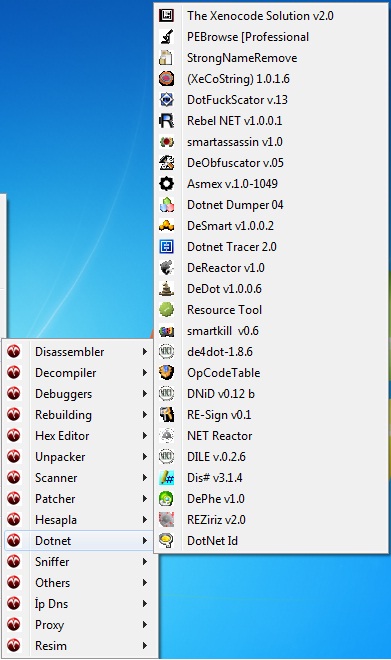Click the PEBrowse Professional microscope icon
The height and width of the screenshot is (660, 391).
coord(167,37)
